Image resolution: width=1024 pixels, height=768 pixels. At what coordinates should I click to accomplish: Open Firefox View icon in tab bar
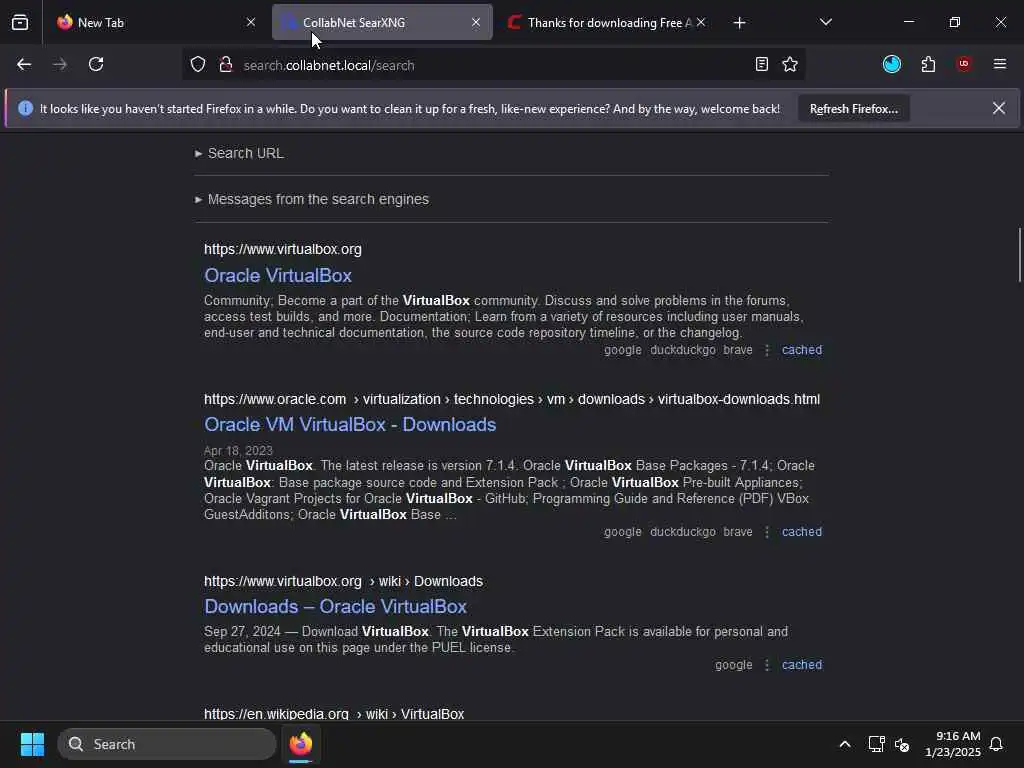(x=20, y=22)
